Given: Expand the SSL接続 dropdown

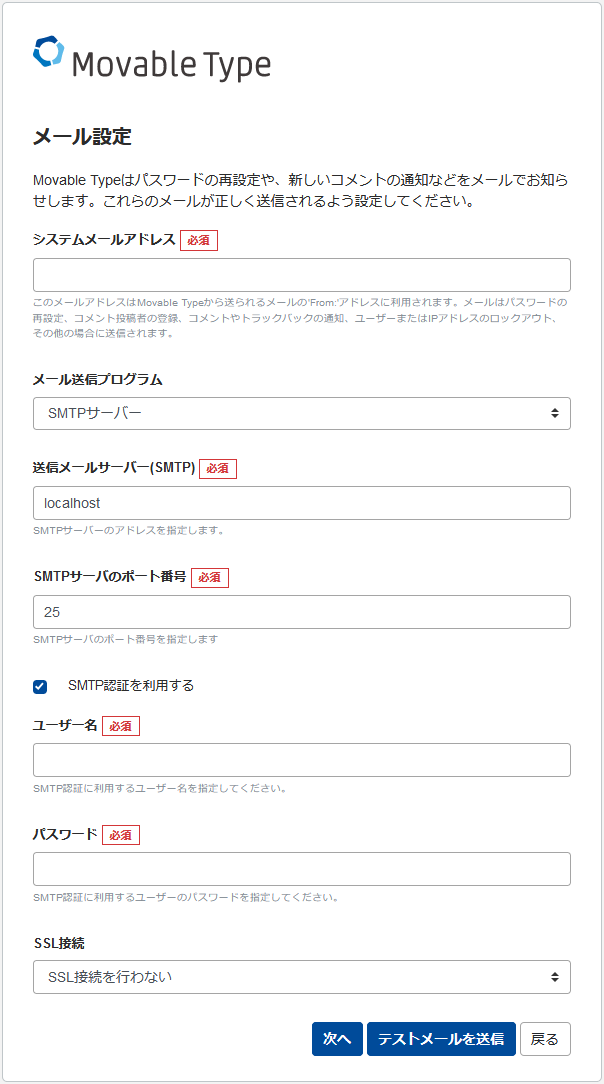Looking at the screenshot, I should 301,977.
